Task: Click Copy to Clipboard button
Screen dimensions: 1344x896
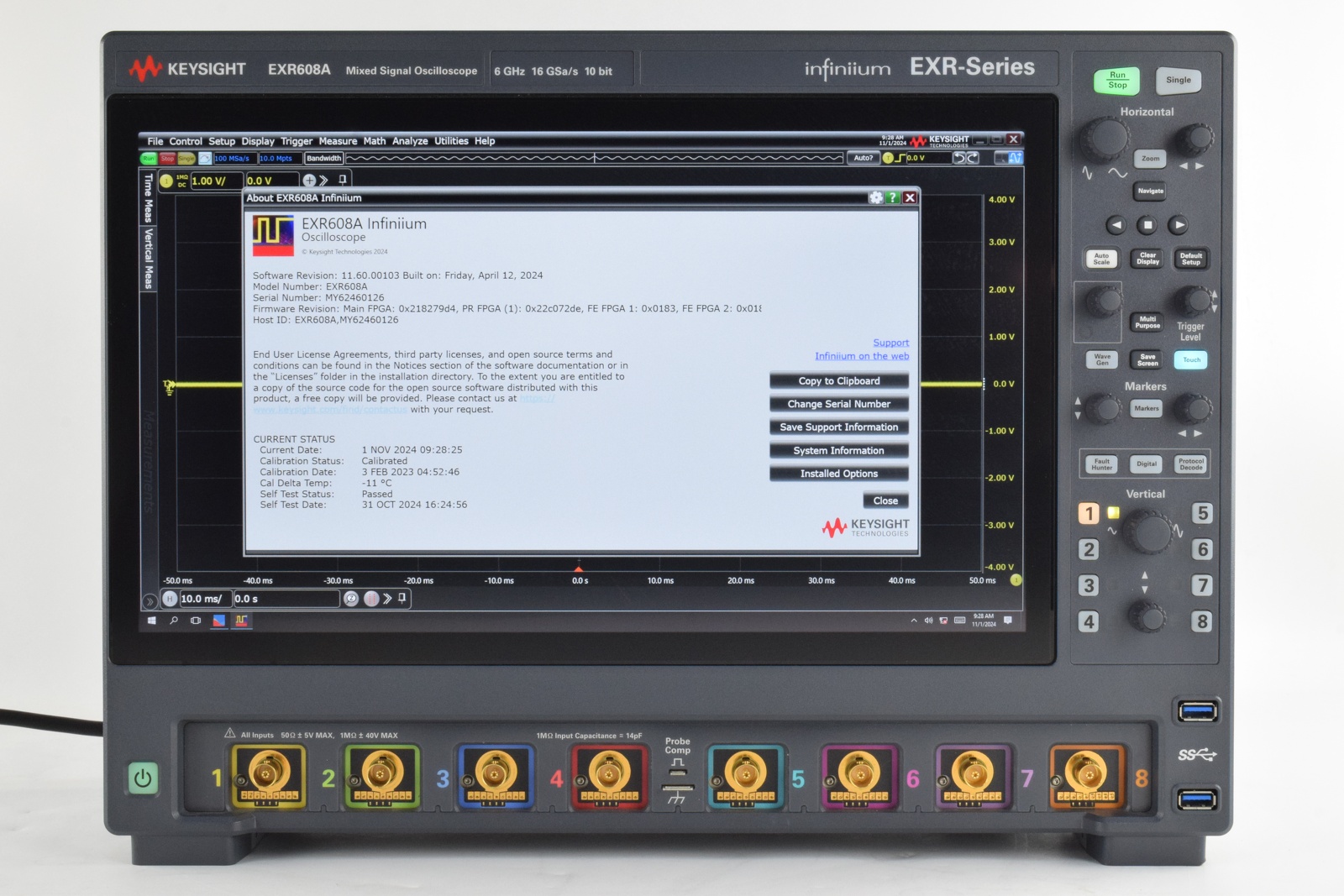Action: (x=839, y=381)
